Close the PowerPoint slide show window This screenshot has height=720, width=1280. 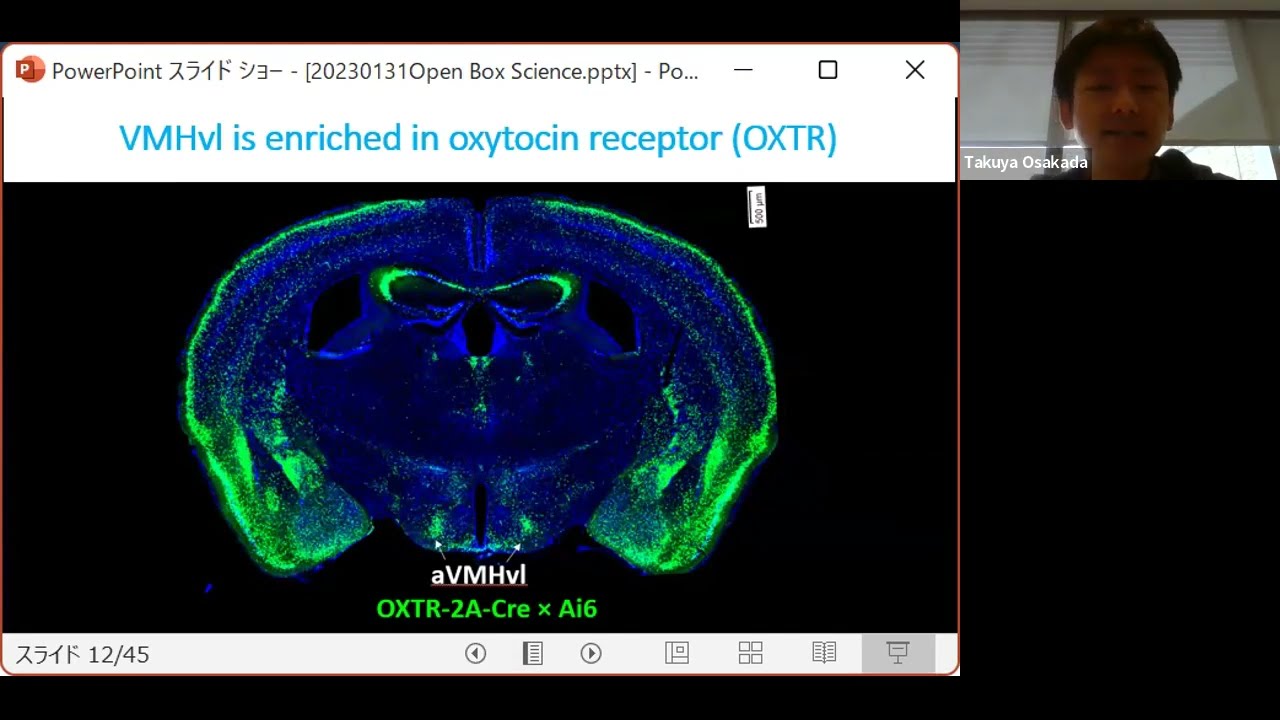coord(915,70)
